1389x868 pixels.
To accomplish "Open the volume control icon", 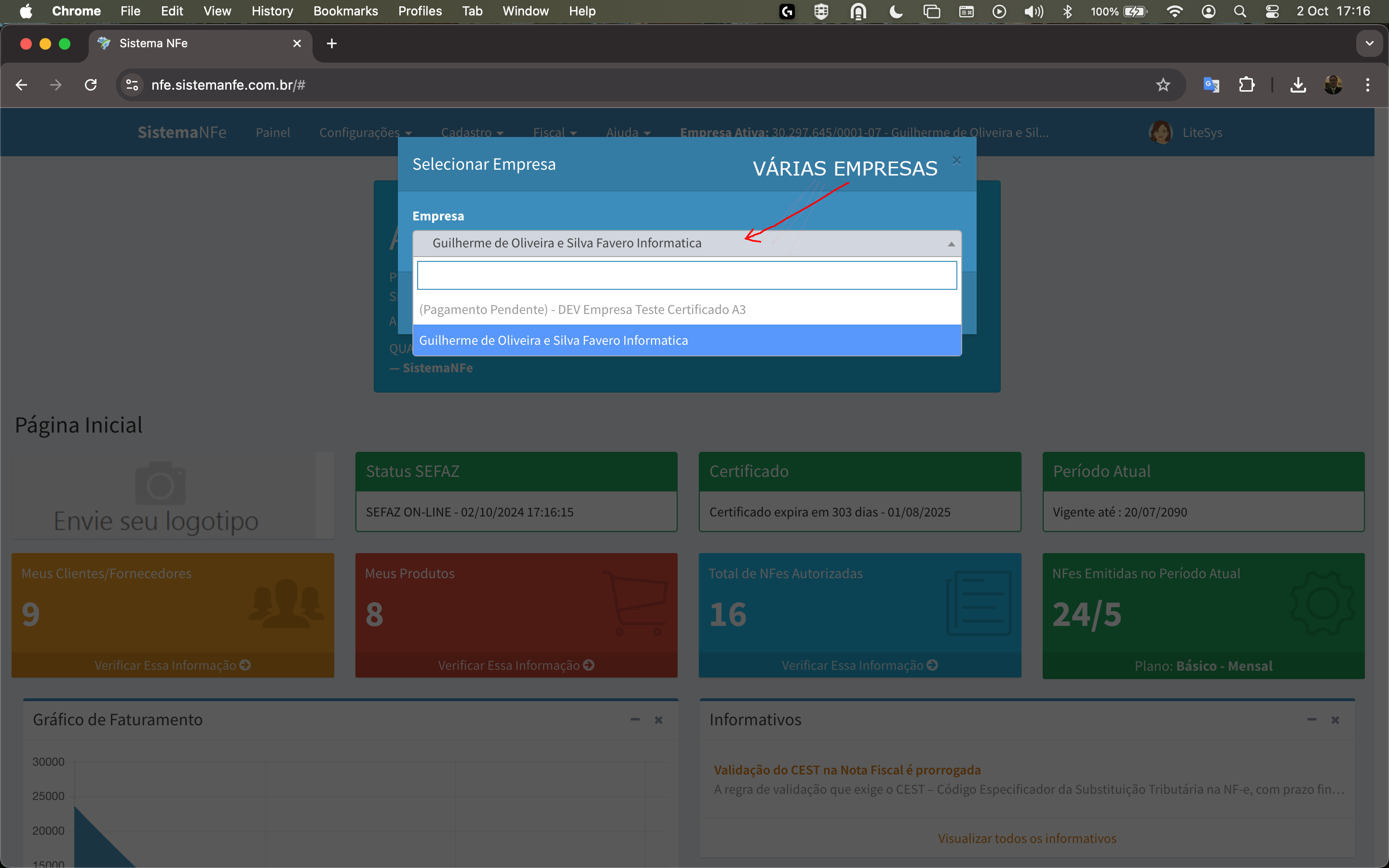I will pos(1033,12).
